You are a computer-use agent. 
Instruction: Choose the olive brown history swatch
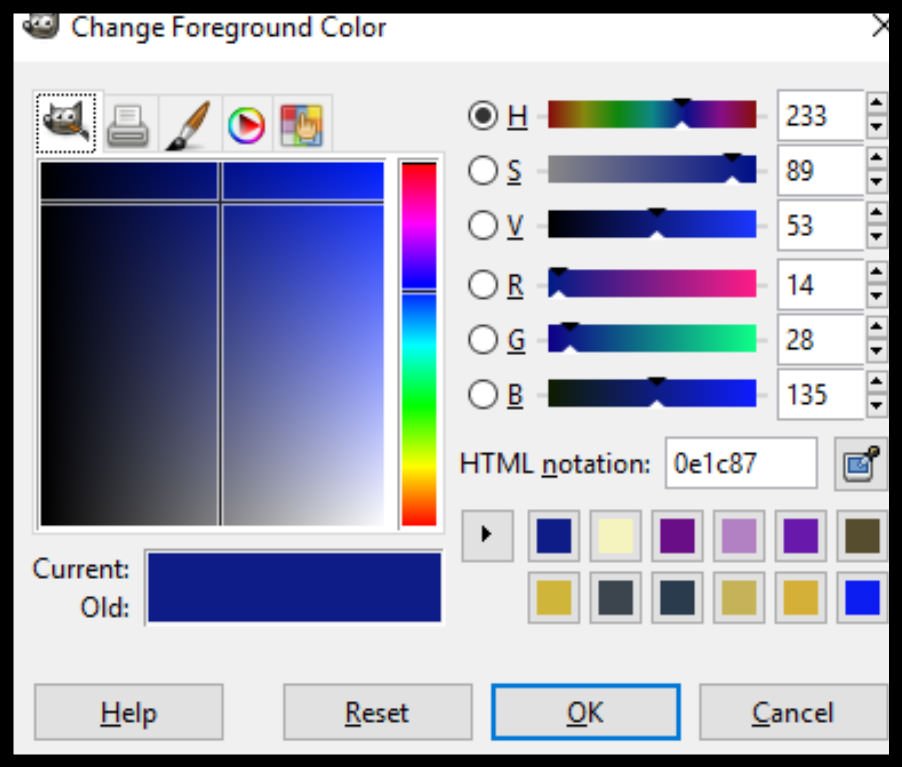(x=862, y=536)
